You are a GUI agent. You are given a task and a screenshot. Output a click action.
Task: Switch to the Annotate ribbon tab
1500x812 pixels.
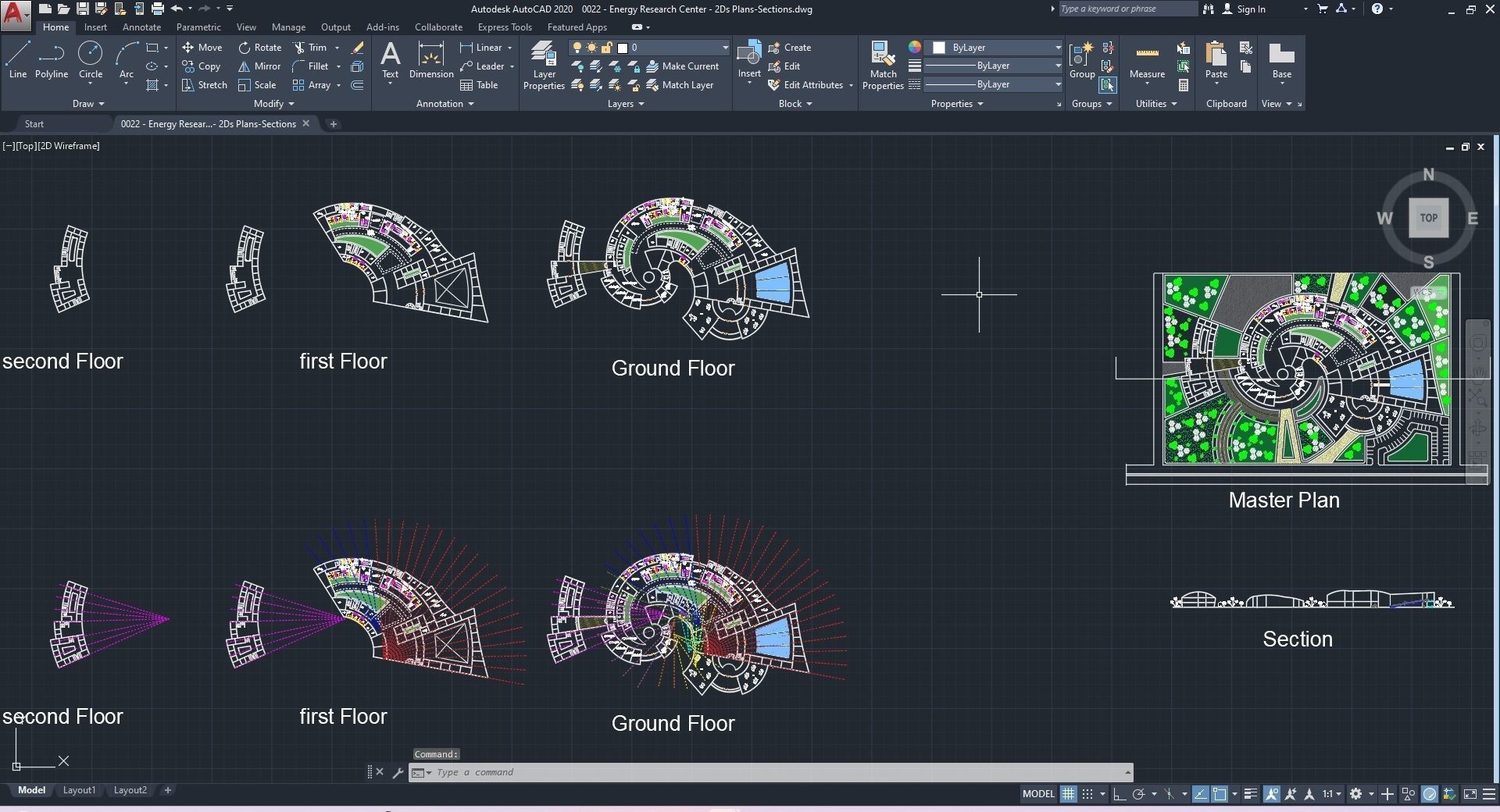click(141, 27)
